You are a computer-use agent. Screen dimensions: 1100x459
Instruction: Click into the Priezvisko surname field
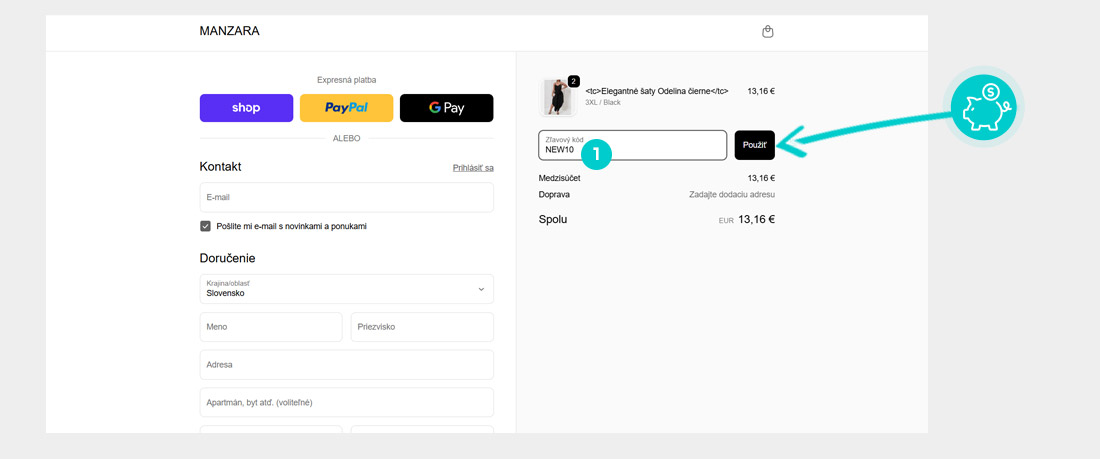pos(421,327)
